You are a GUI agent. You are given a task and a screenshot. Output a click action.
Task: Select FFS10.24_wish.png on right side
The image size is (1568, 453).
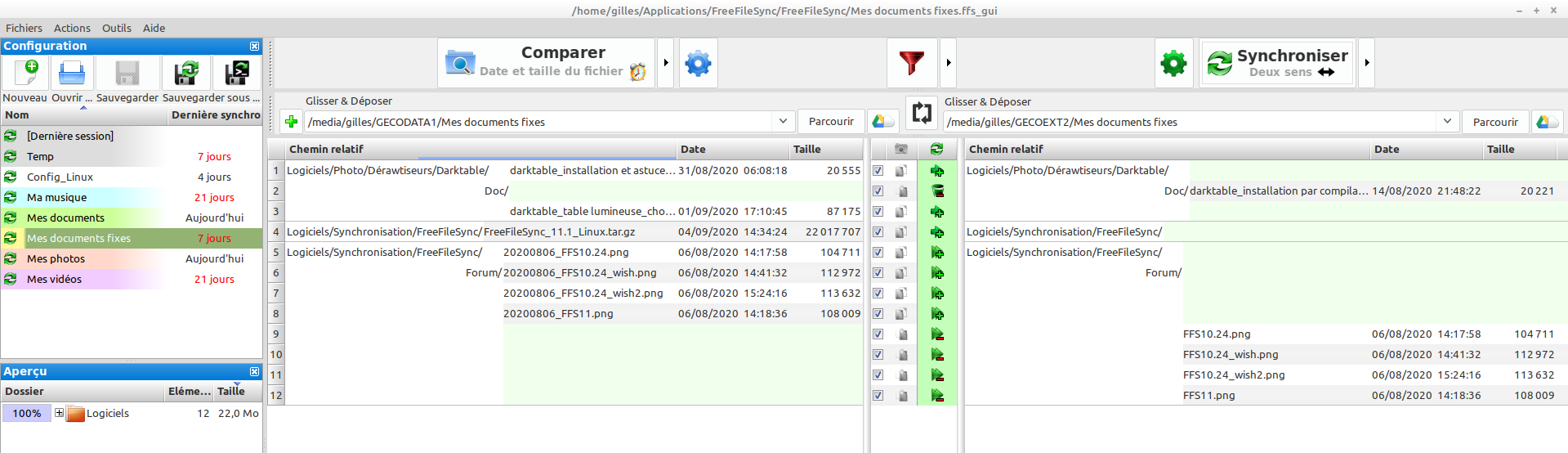[x=1231, y=355]
